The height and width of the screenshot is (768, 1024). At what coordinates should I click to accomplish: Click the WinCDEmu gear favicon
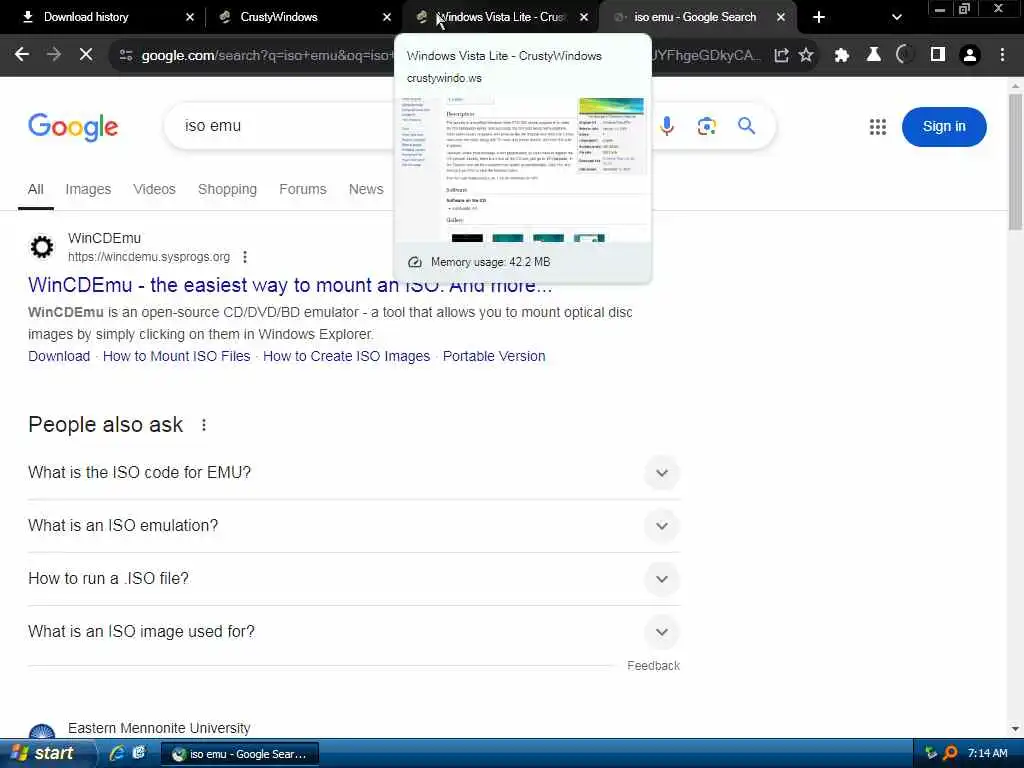pos(42,248)
